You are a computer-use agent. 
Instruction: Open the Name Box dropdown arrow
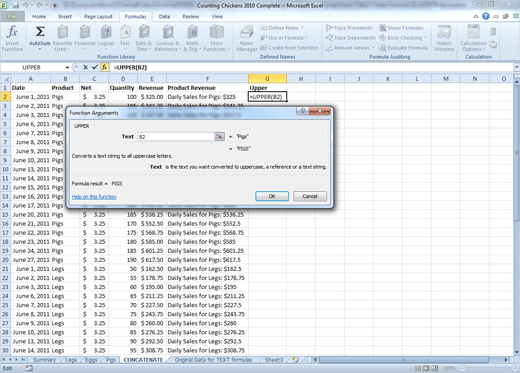pos(67,67)
